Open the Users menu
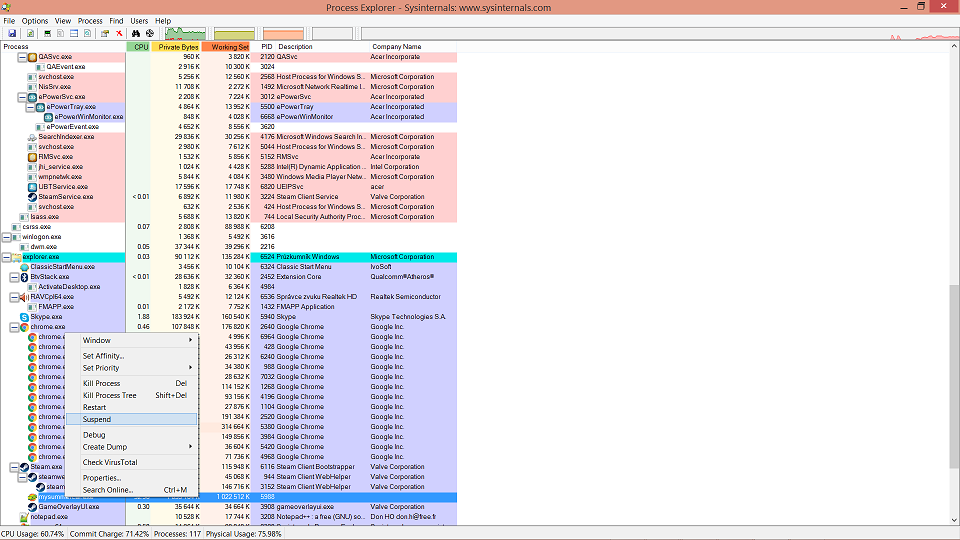This screenshot has width=960, height=540. coord(139,21)
